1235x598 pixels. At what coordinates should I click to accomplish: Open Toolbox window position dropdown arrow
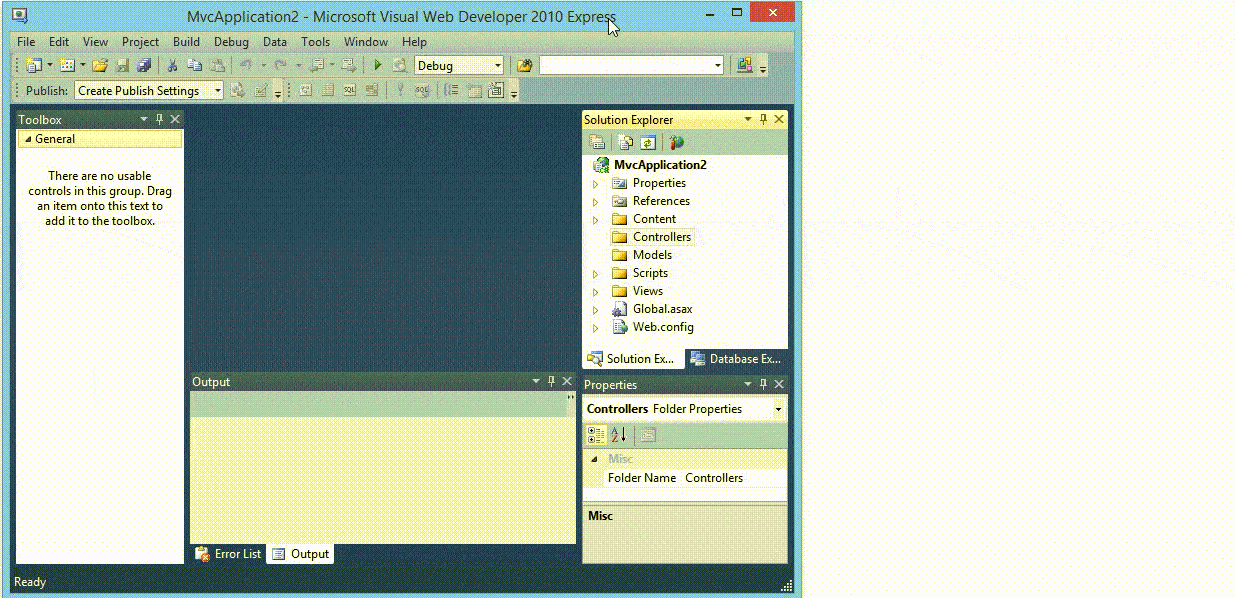pos(143,119)
